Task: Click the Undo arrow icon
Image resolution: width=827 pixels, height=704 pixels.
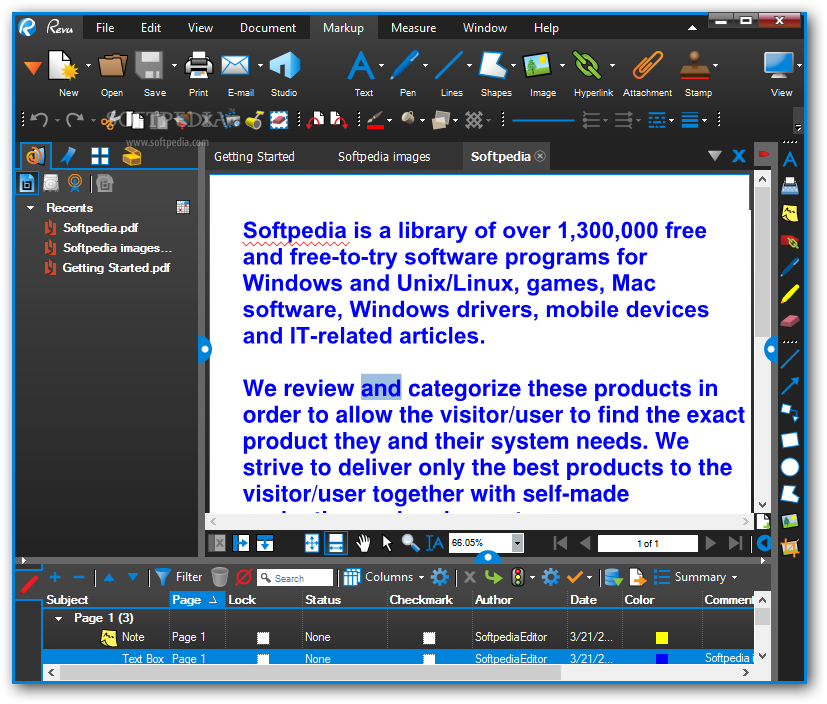Action: coord(40,120)
